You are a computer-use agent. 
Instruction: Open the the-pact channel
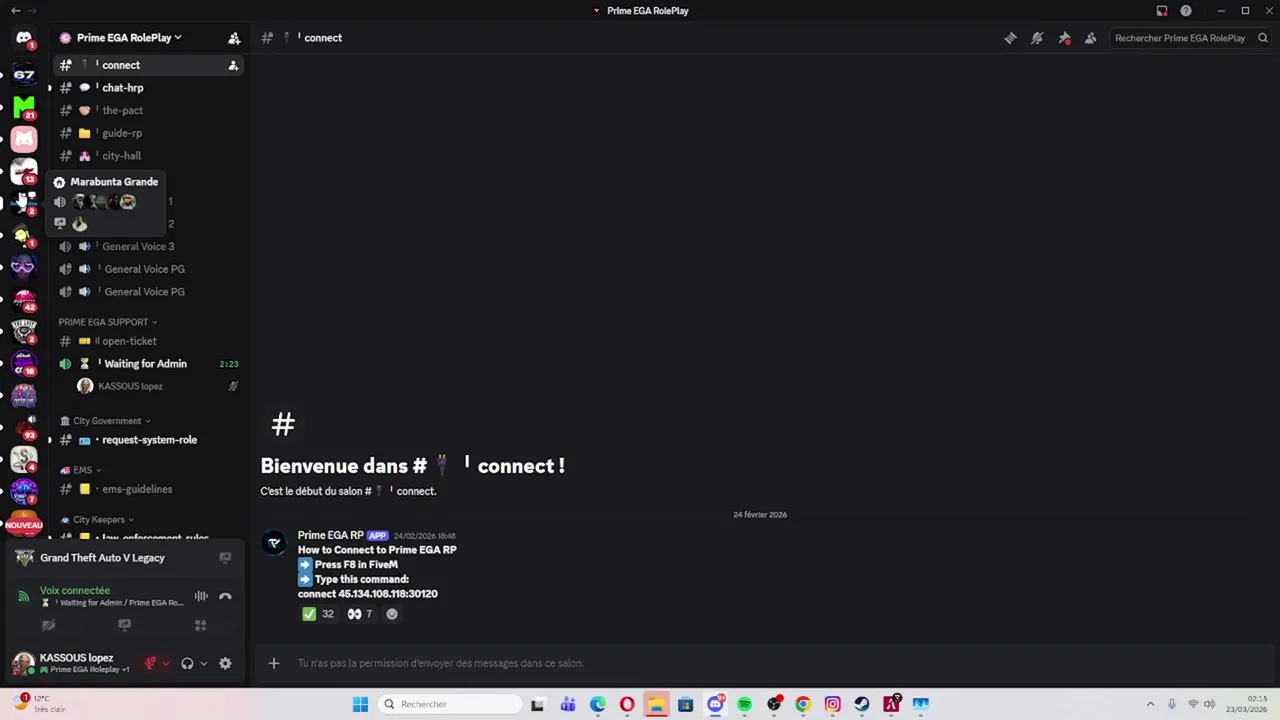point(147,111)
